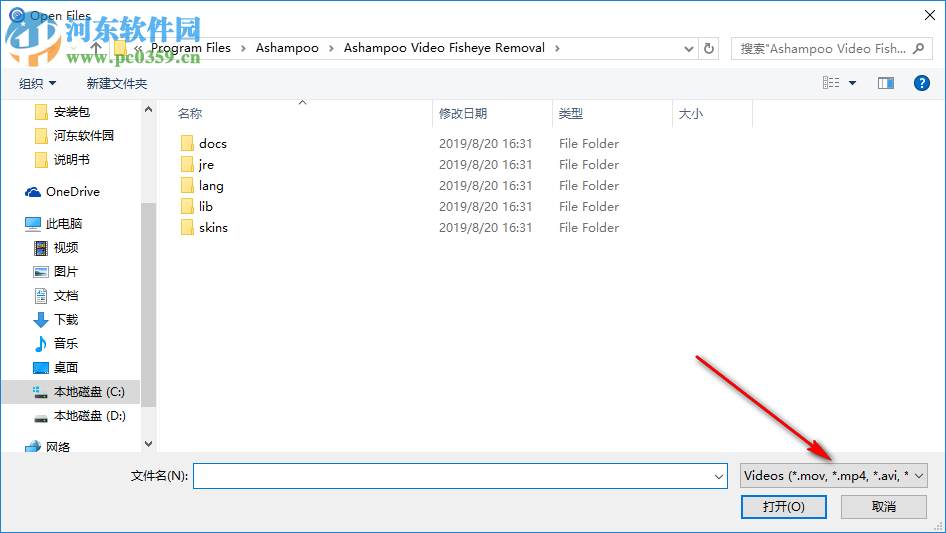Click the change view icon
This screenshot has height=533, width=946.
point(831,83)
